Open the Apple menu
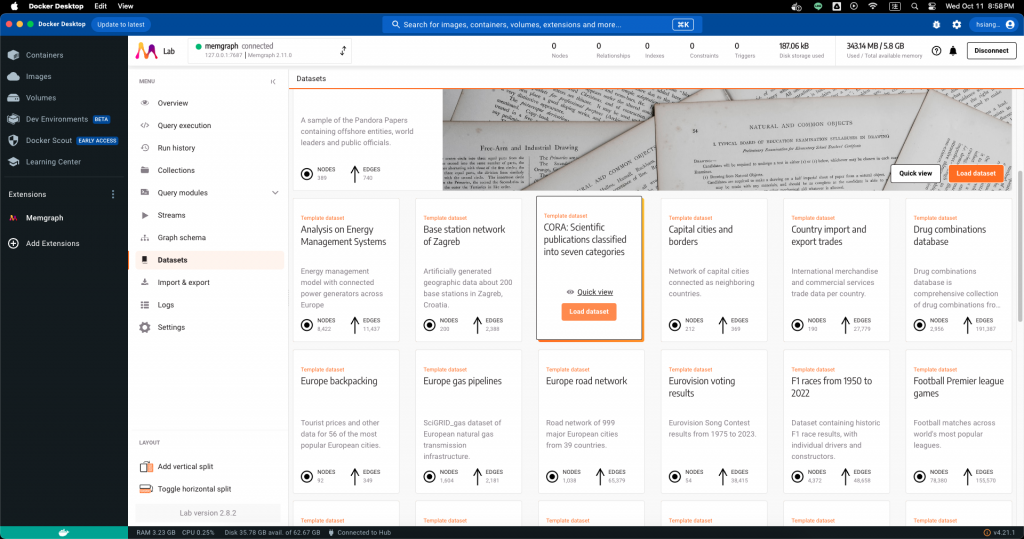 14,6
